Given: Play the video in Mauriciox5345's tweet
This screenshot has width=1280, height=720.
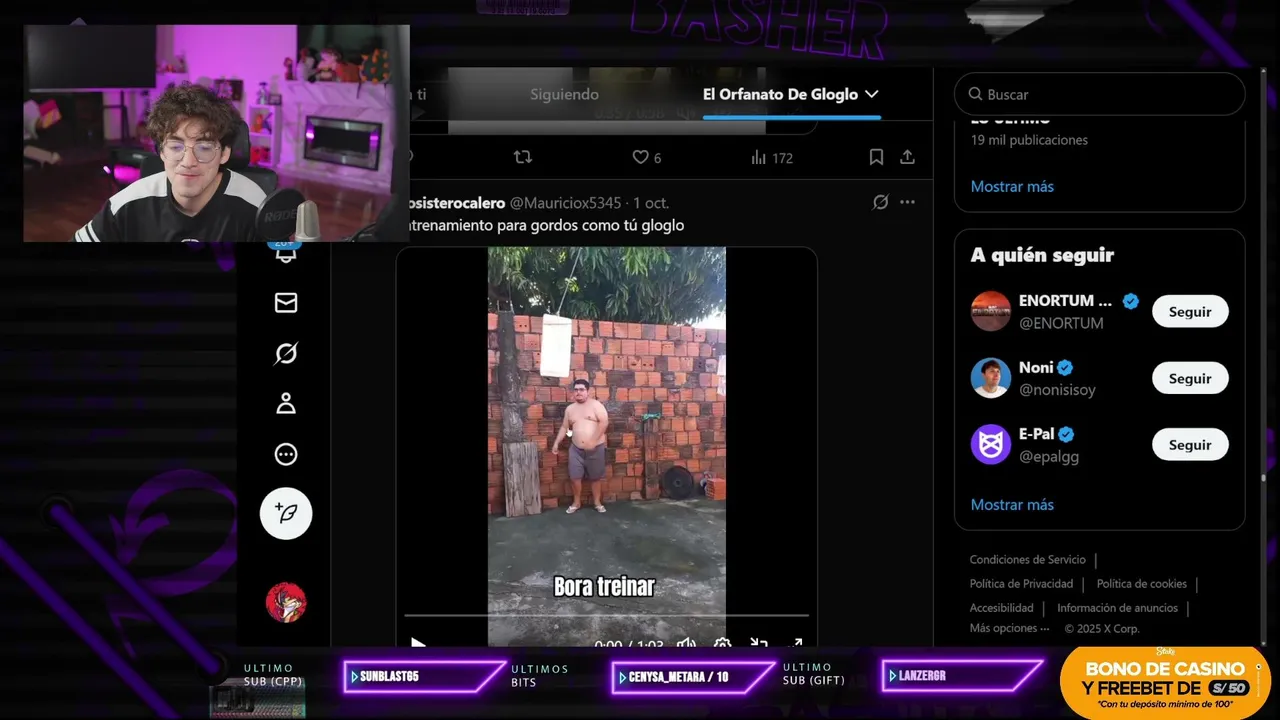Looking at the screenshot, I should pyautogui.click(x=418, y=642).
